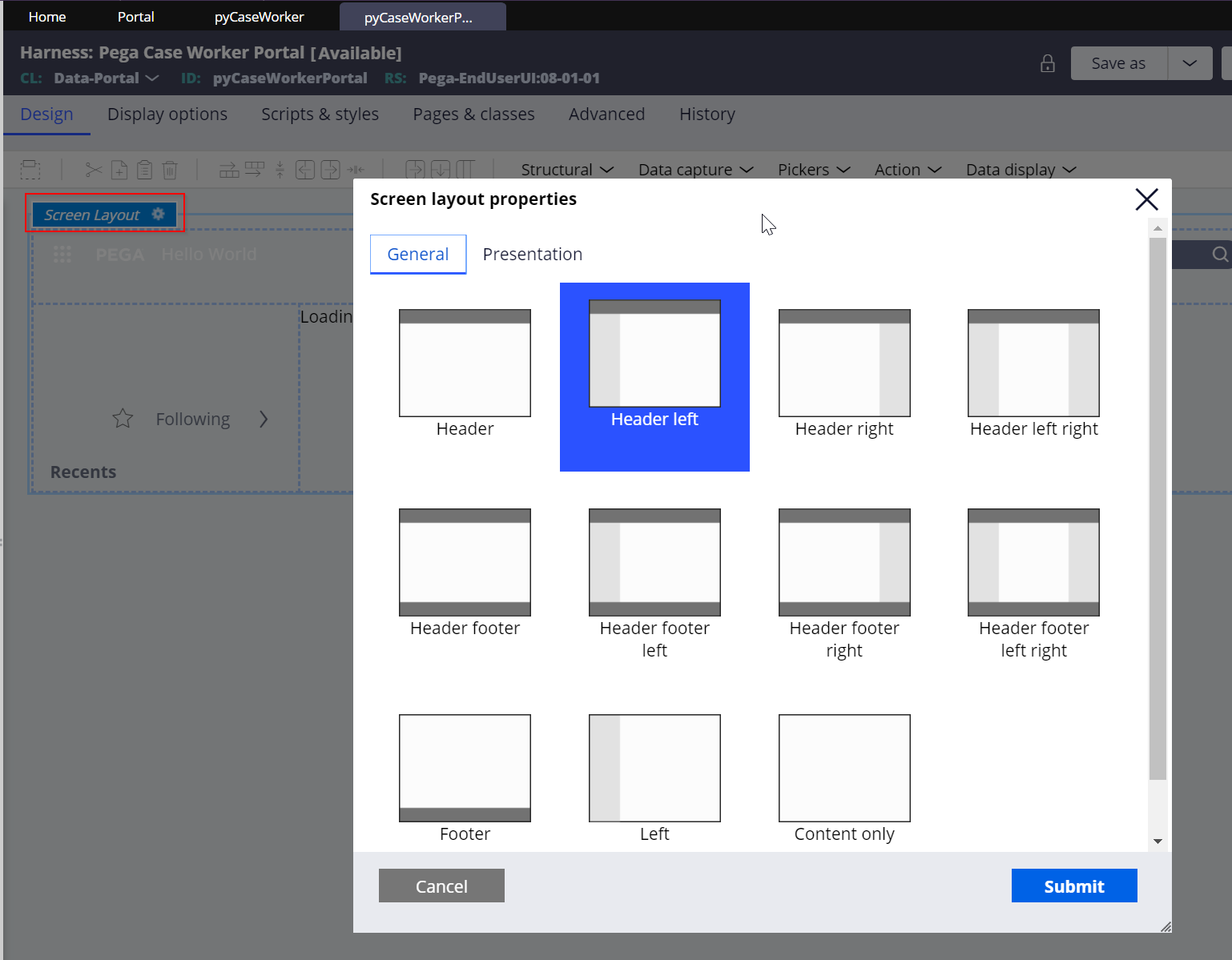Select the Header right layout option
The height and width of the screenshot is (960, 1232).
pos(843,363)
